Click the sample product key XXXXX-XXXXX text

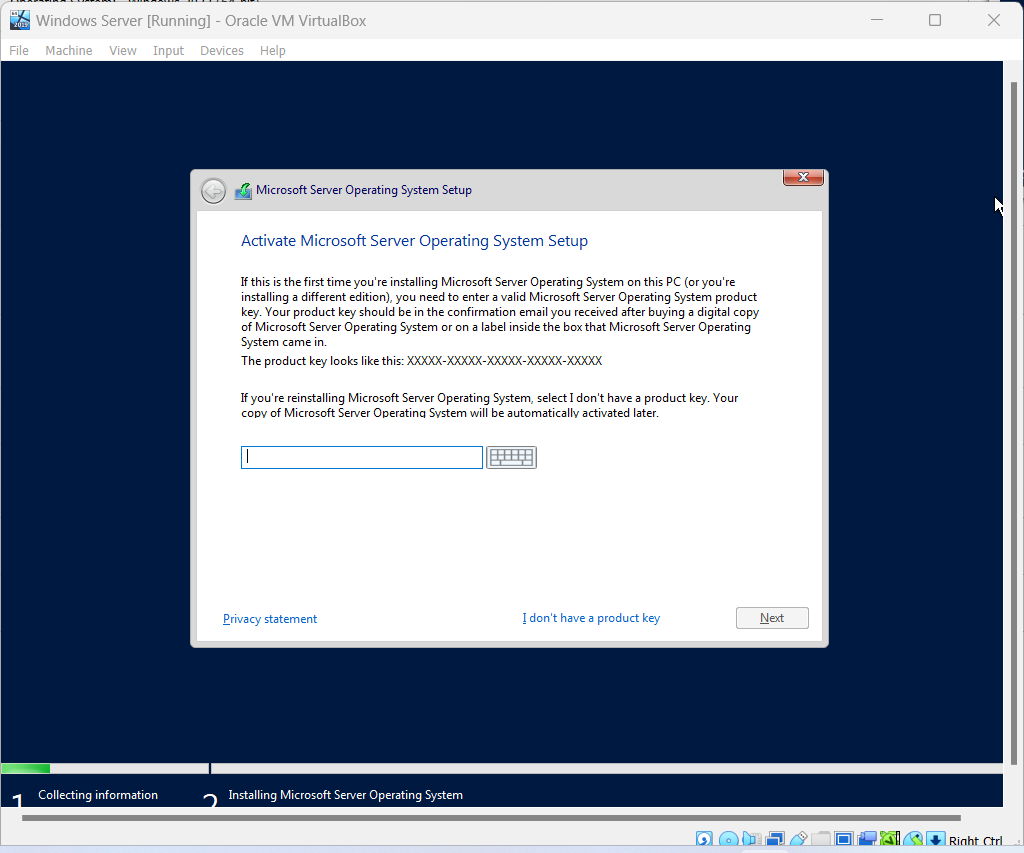[x=504, y=361]
